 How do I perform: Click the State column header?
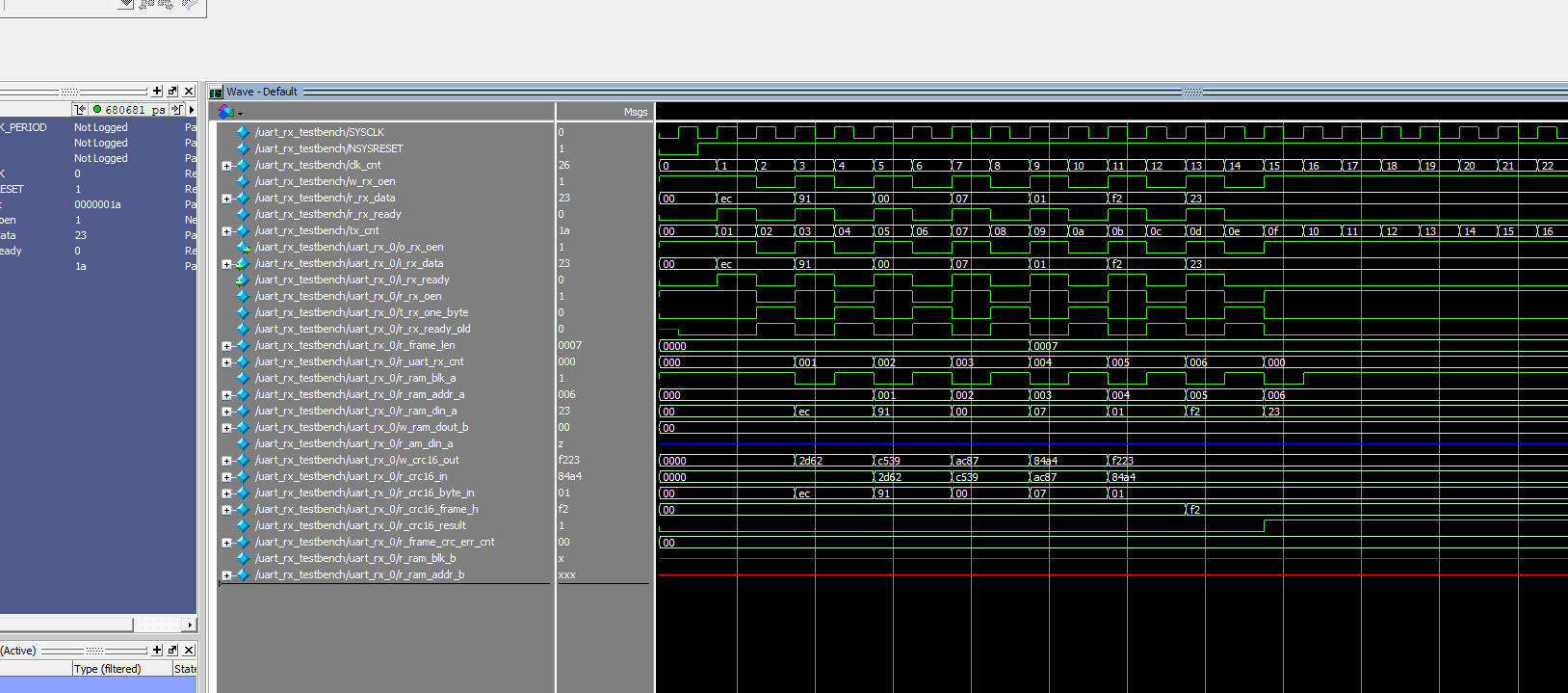click(185, 669)
